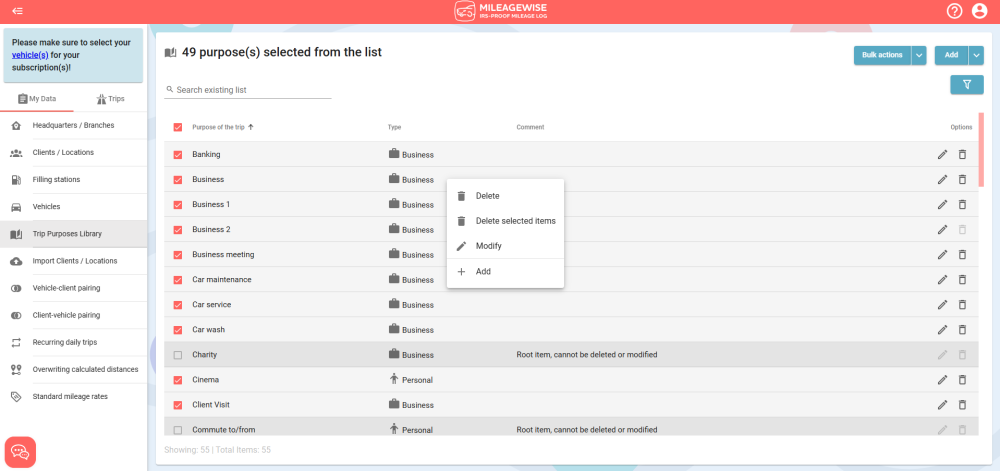Switch to the Trips tab

click(x=110, y=99)
